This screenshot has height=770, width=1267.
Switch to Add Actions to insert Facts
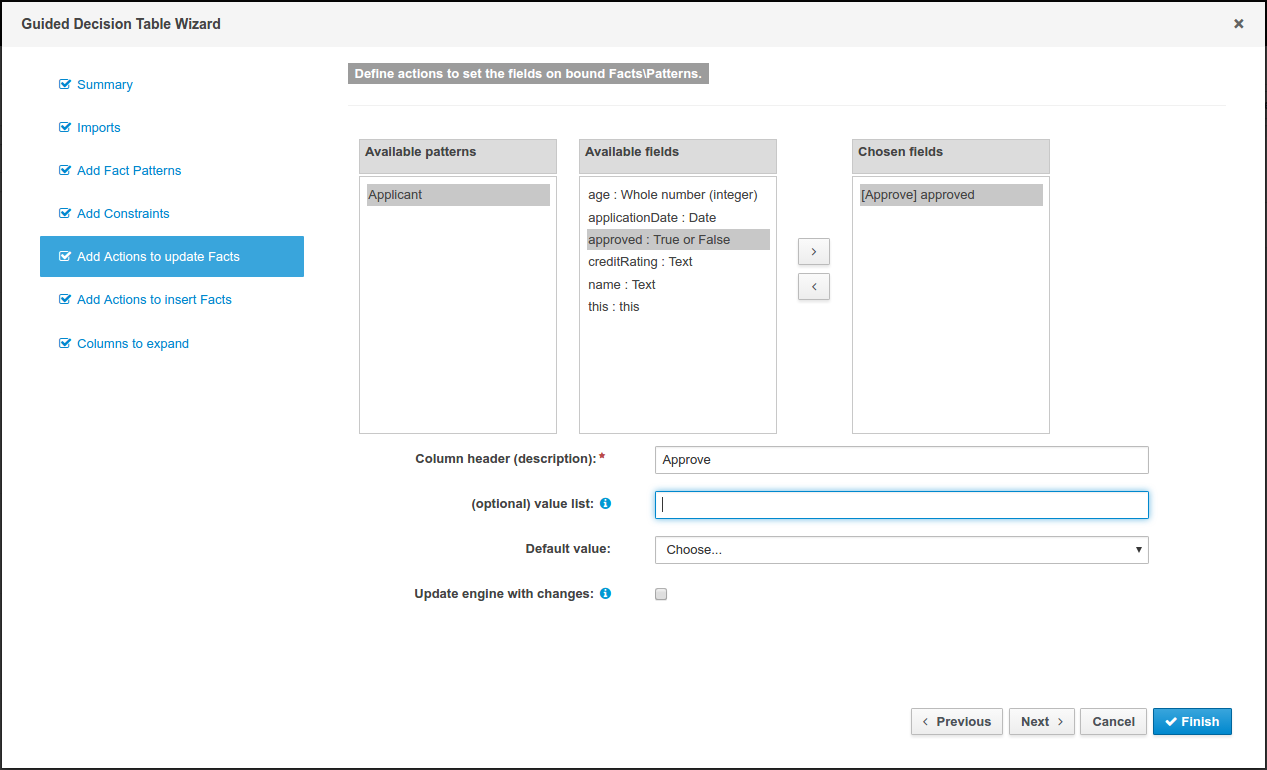coord(154,300)
